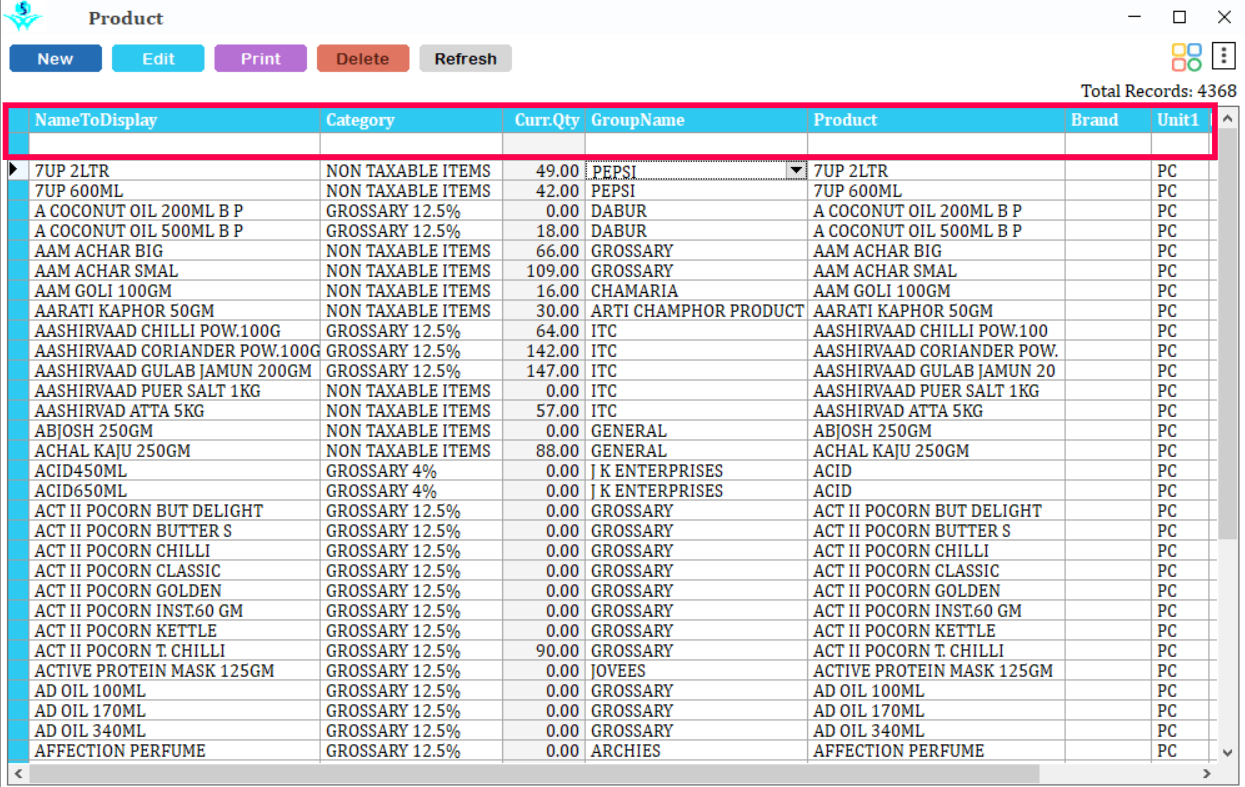
Task: Select AAM ACHAR BIG name cell
Action: click(174, 251)
